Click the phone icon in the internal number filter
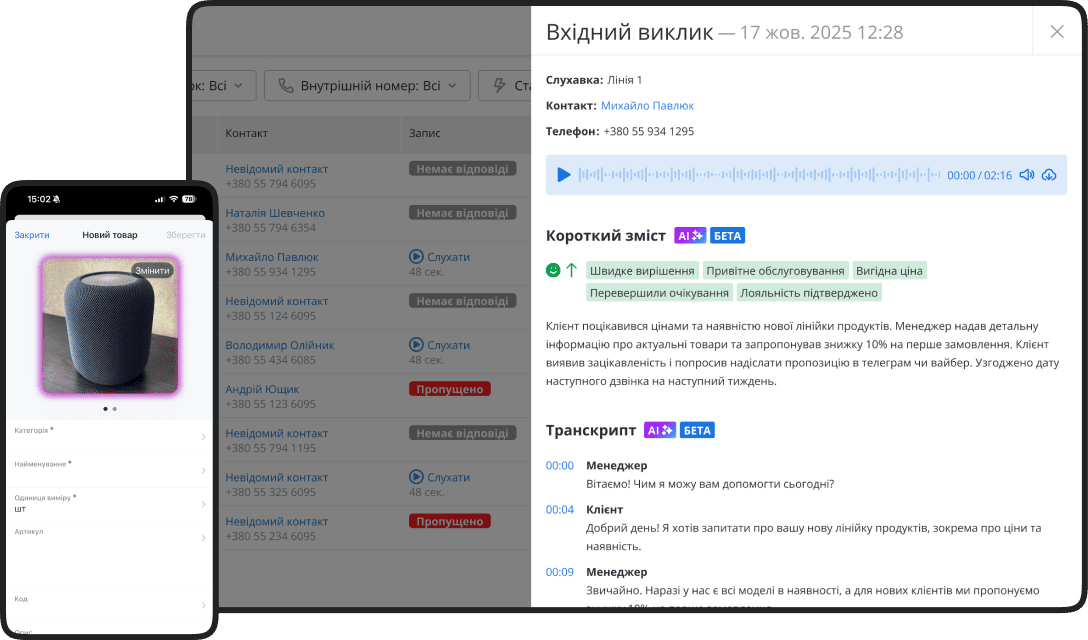The height and width of the screenshot is (640, 1088). [285, 85]
